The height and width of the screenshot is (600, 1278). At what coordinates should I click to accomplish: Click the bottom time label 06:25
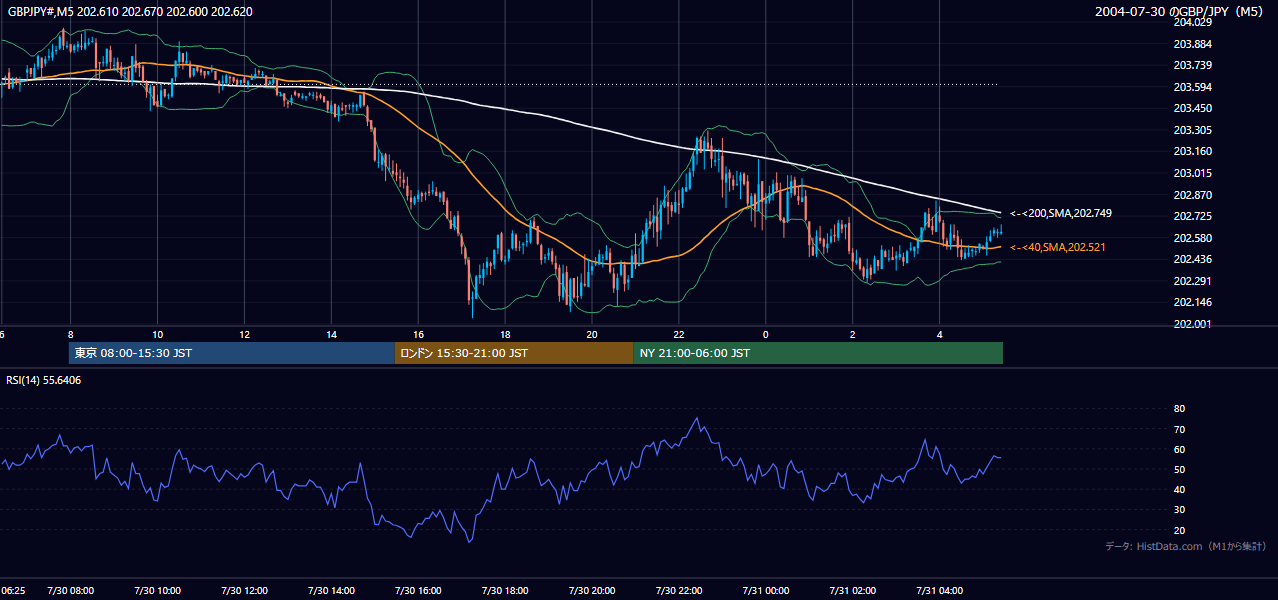click(13, 591)
